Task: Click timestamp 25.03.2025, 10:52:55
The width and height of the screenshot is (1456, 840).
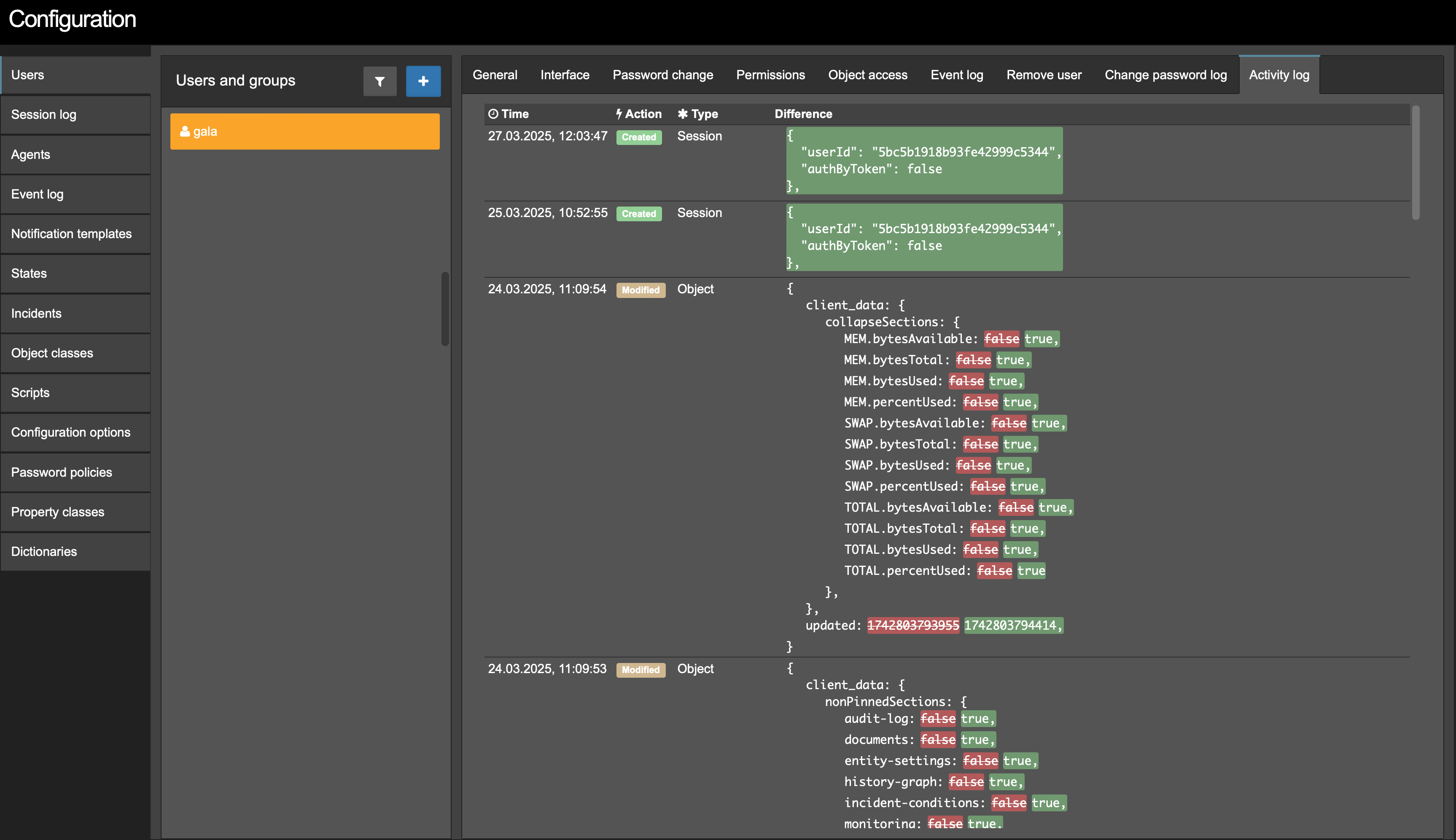Action: pyautogui.click(x=548, y=213)
